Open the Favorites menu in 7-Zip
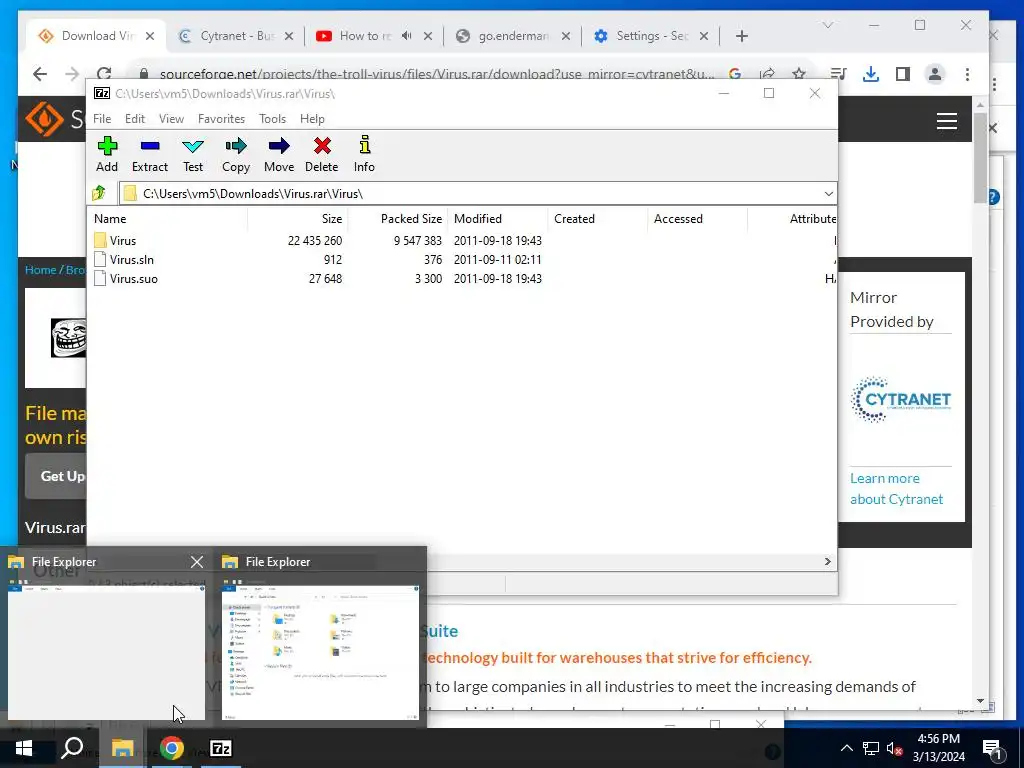Image resolution: width=1024 pixels, height=768 pixels. click(221, 119)
